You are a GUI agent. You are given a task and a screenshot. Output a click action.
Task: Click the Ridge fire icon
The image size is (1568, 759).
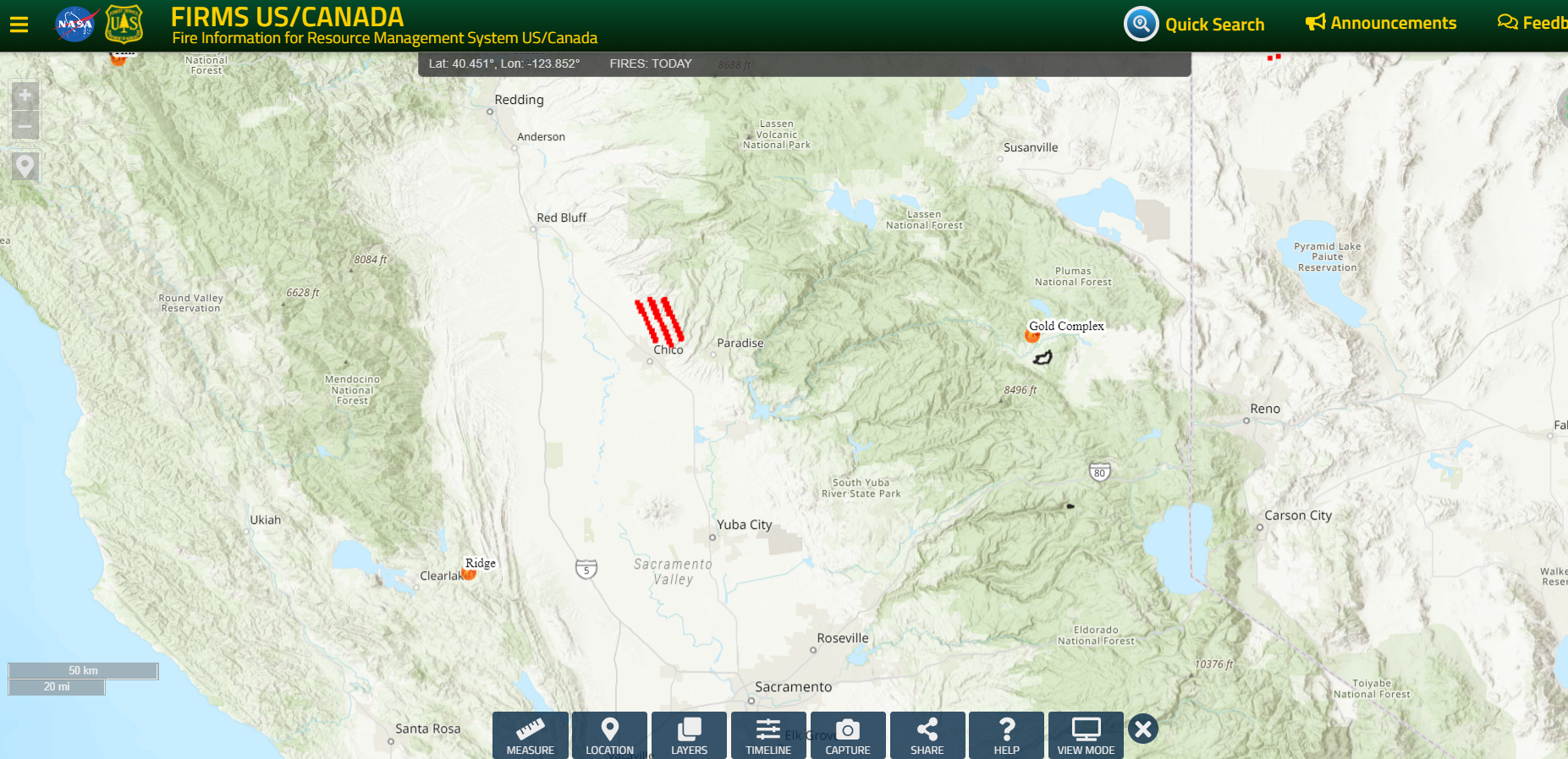click(469, 574)
